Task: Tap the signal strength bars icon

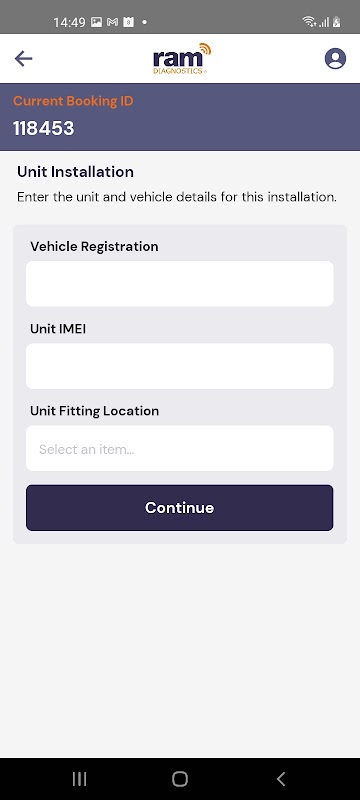Action: click(324, 22)
